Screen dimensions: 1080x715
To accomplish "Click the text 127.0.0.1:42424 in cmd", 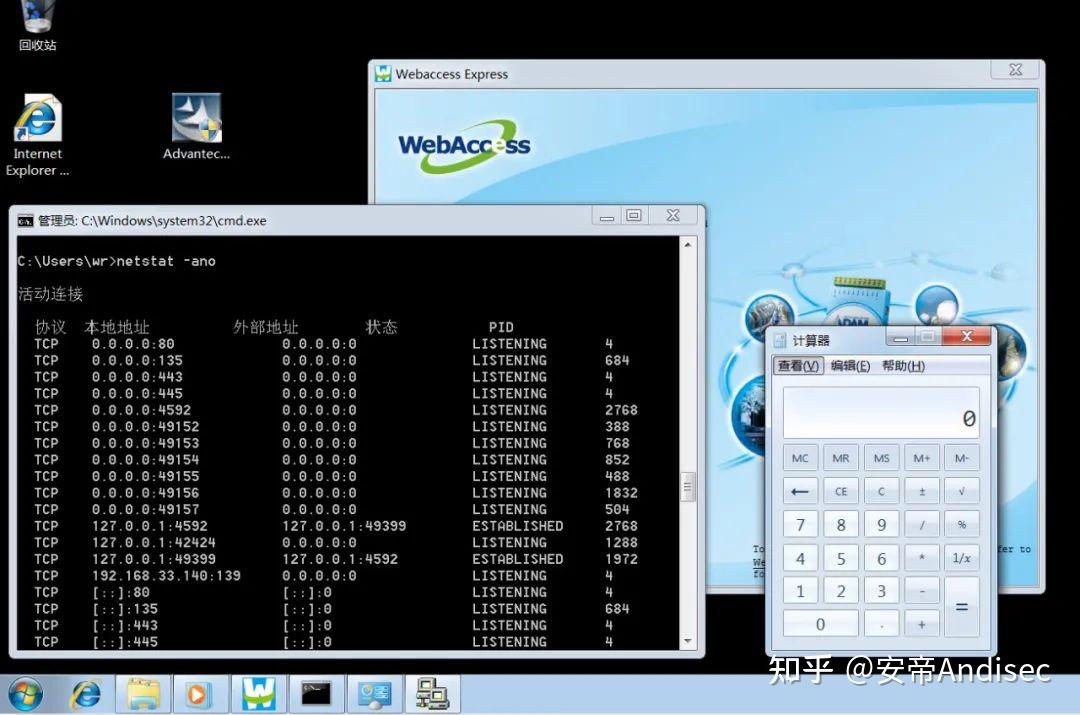I will click(154, 542).
